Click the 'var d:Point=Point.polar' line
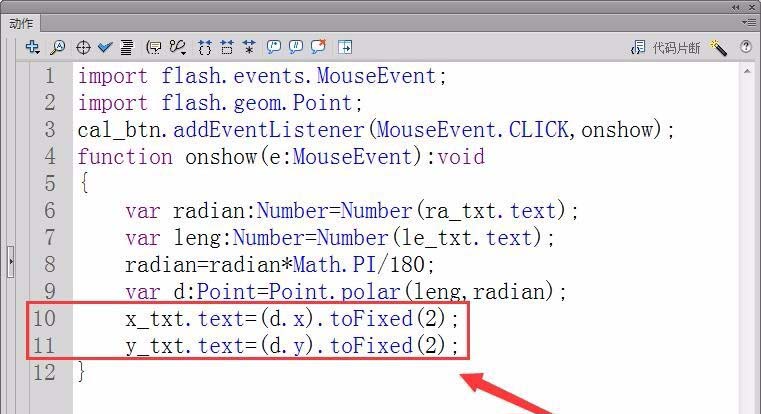The width and height of the screenshot is (761, 414). (346, 292)
